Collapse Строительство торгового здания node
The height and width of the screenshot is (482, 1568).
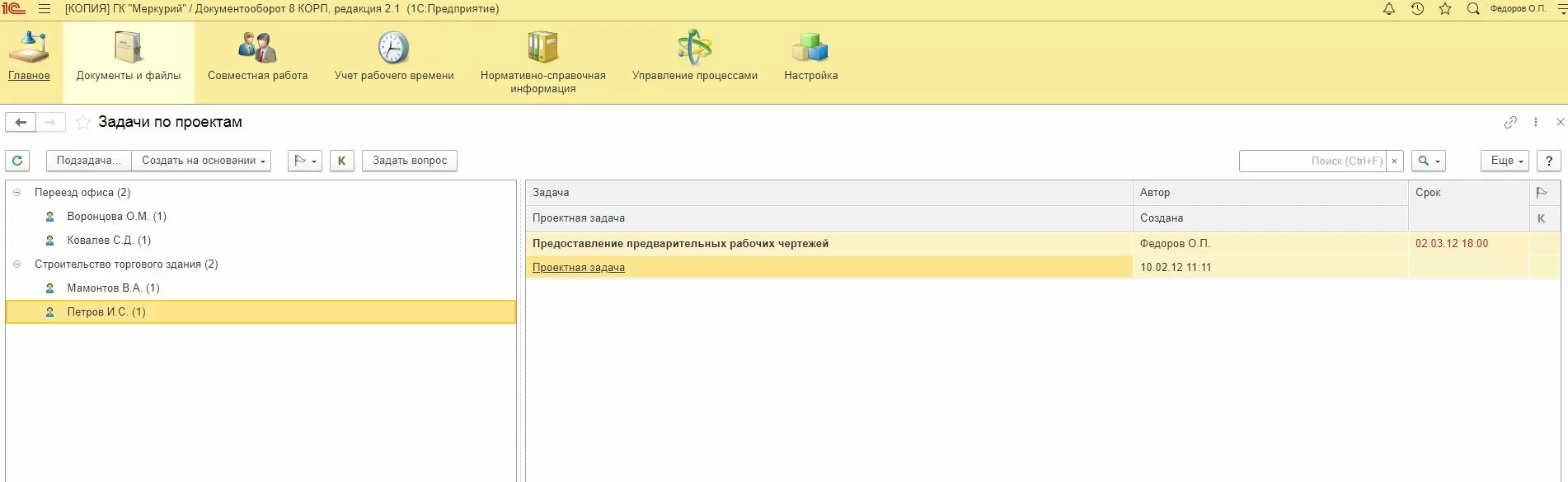click(16, 264)
